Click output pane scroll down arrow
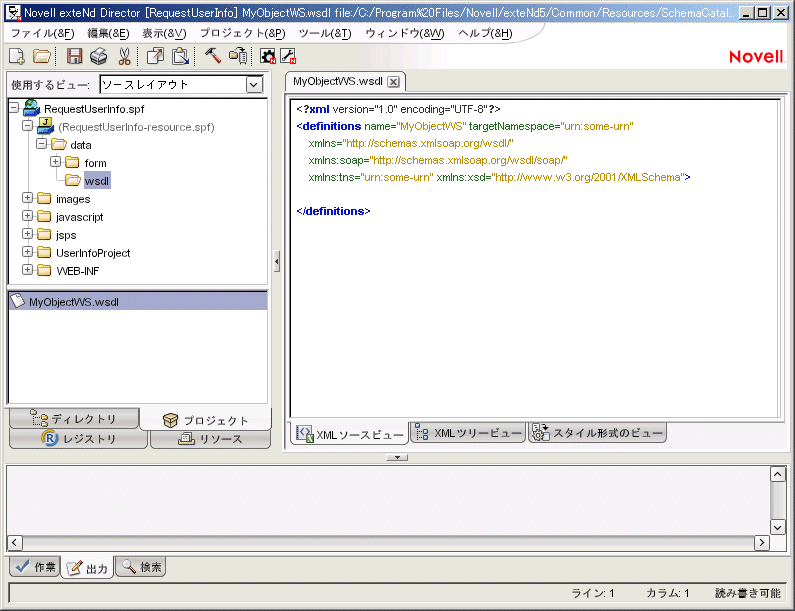 click(777, 527)
